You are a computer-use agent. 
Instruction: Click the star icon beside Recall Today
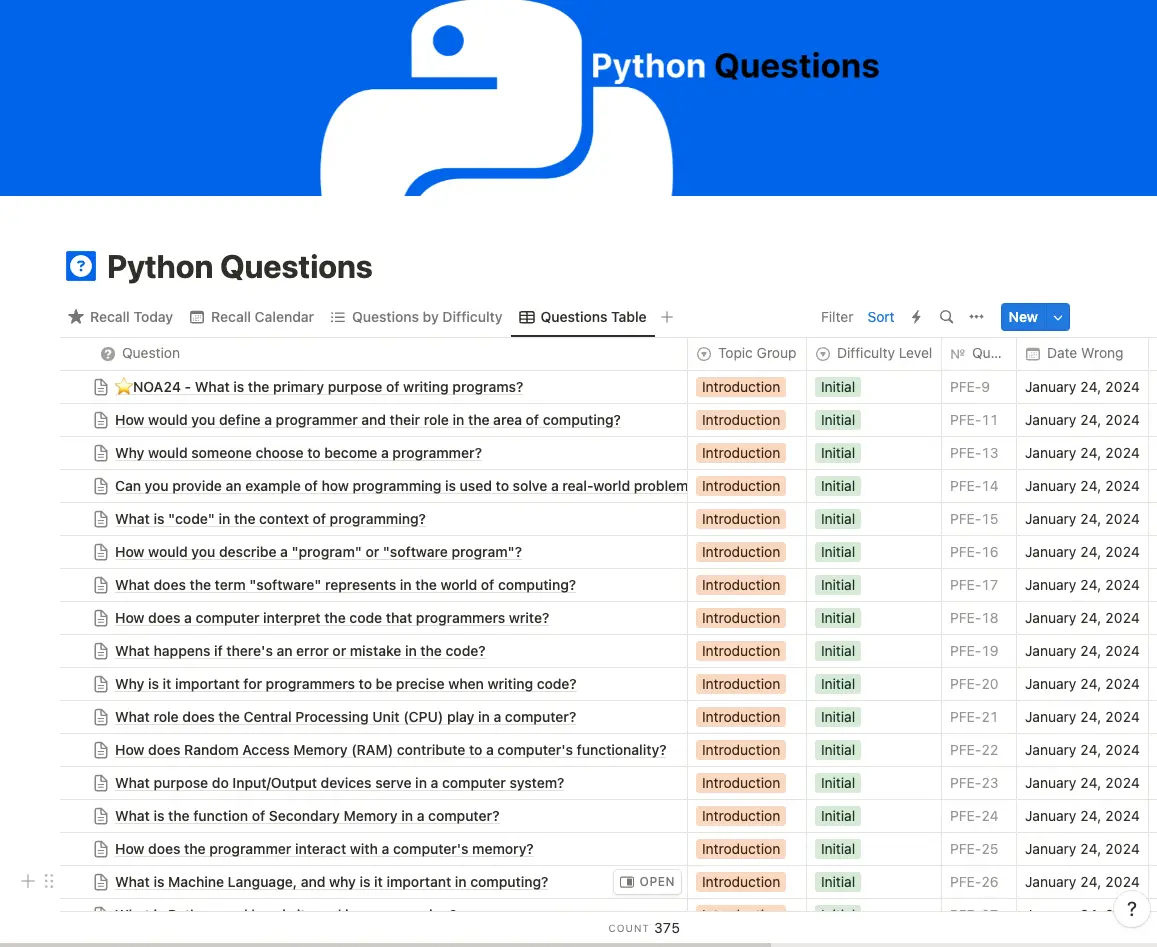point(76,317)
